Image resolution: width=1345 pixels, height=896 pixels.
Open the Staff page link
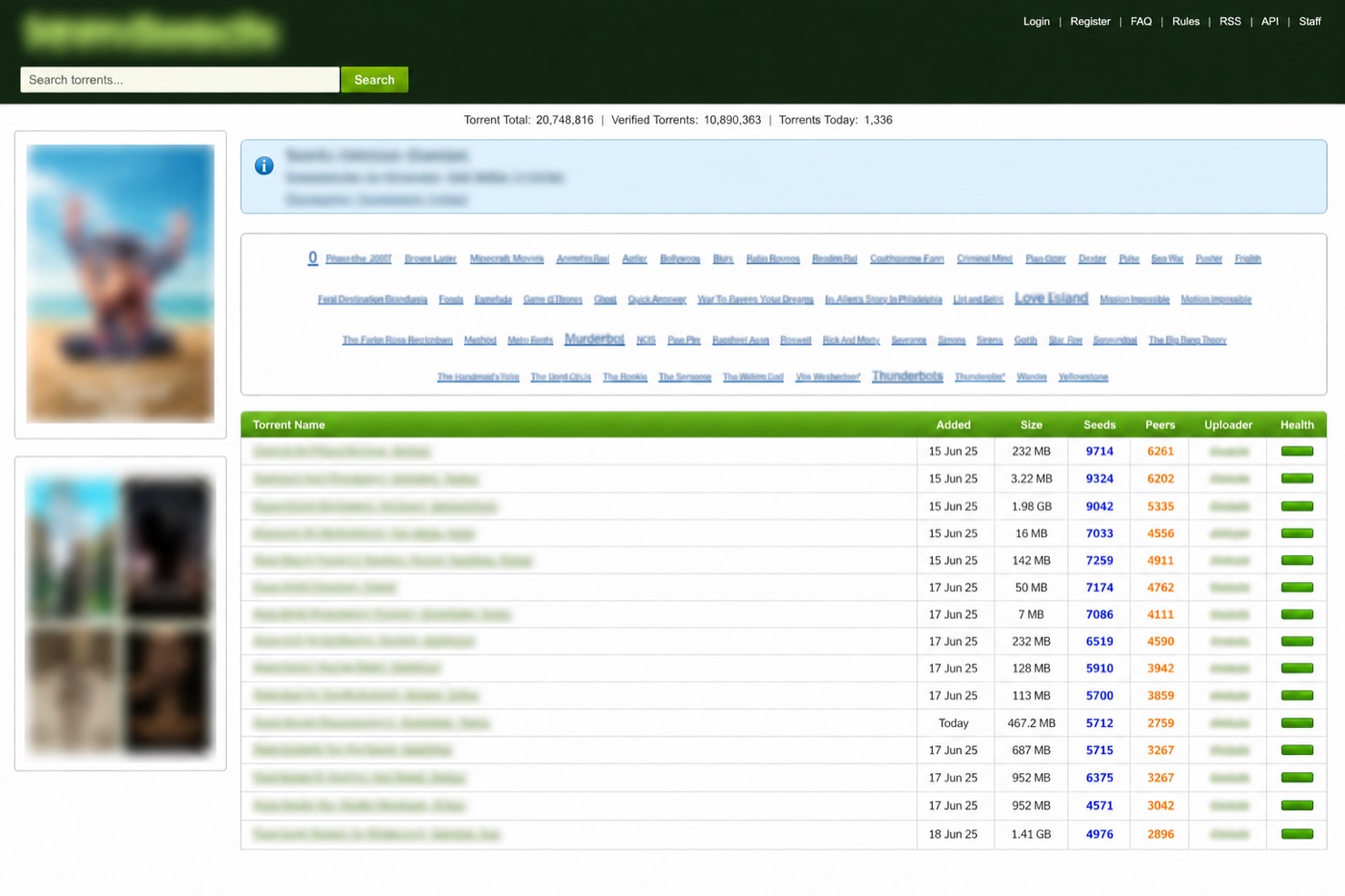tap(1310, 21)
